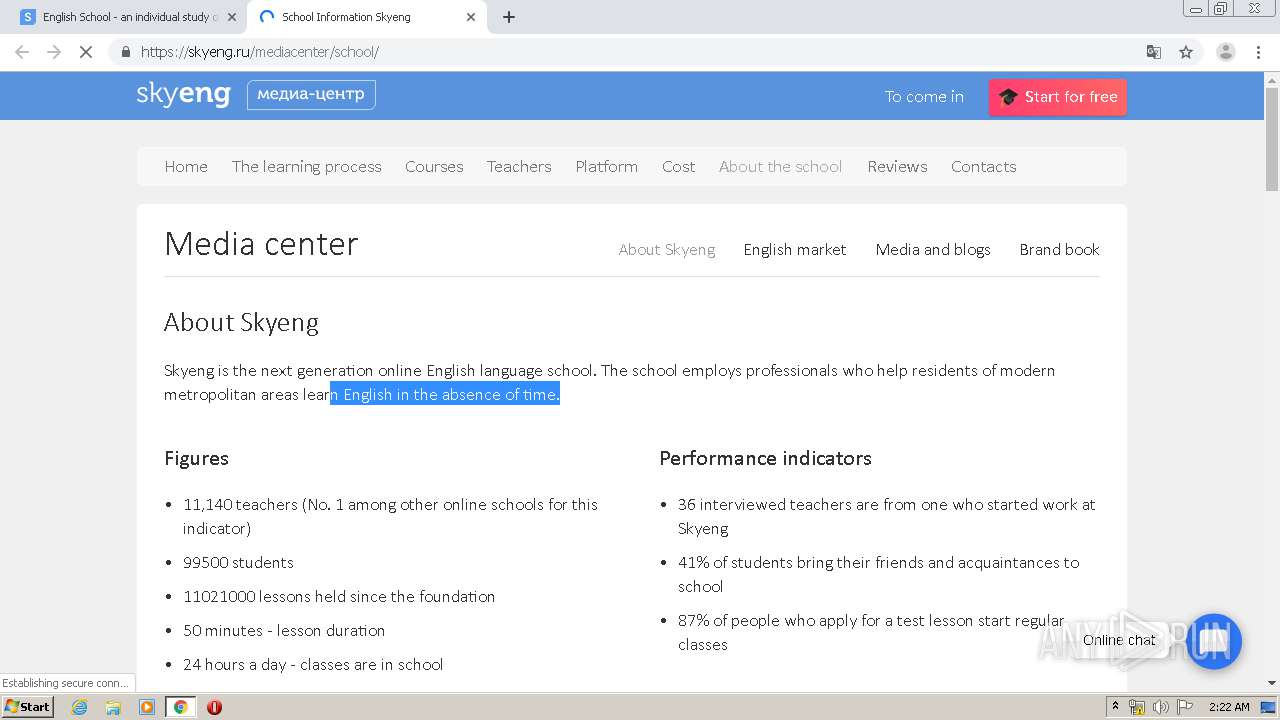Click the vertical scrollbar thumb
The height and width of the screenshot is (720, 1280).
click(1272, 138)
